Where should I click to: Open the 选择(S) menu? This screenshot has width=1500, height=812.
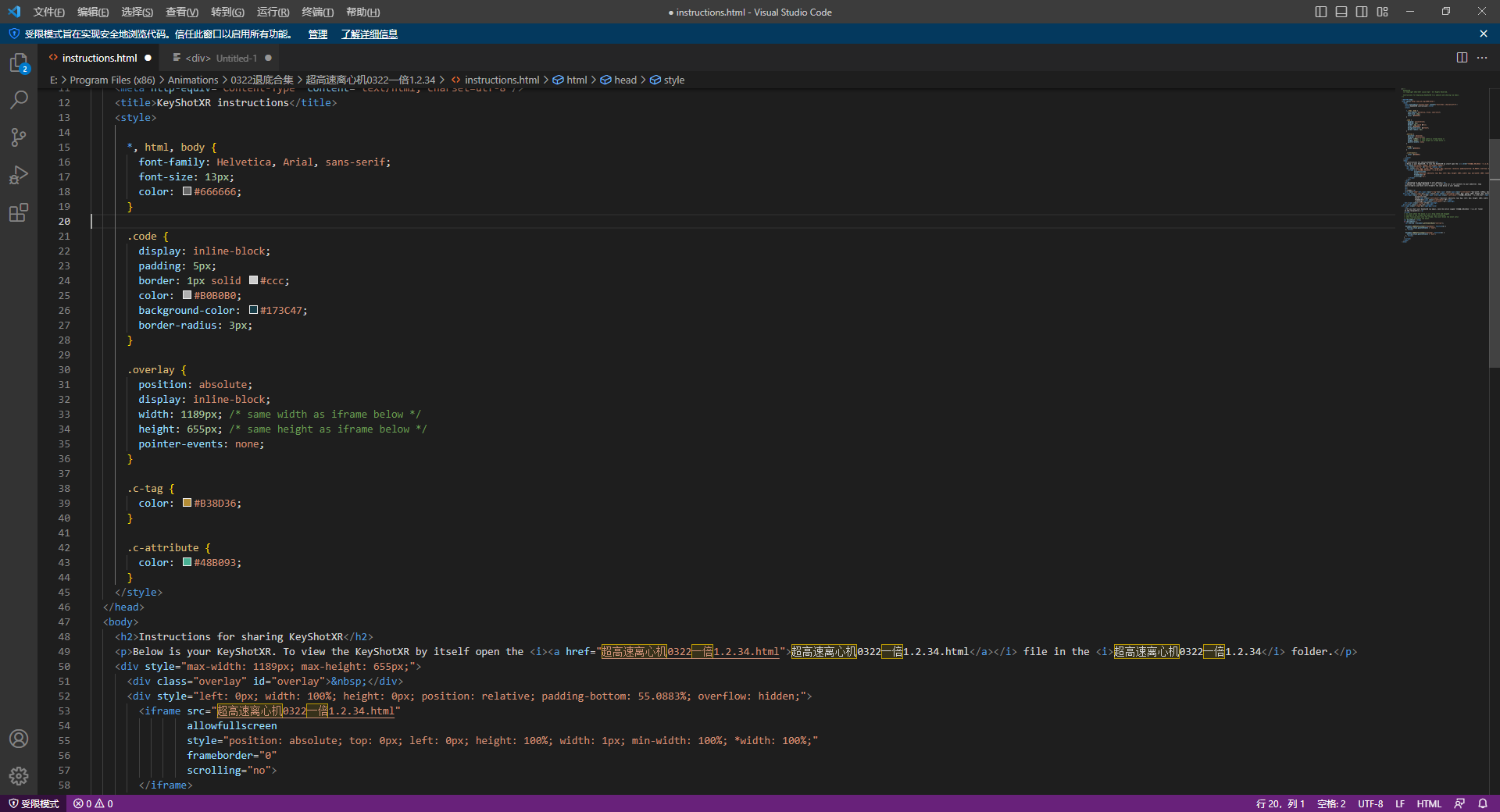point(137,12)
